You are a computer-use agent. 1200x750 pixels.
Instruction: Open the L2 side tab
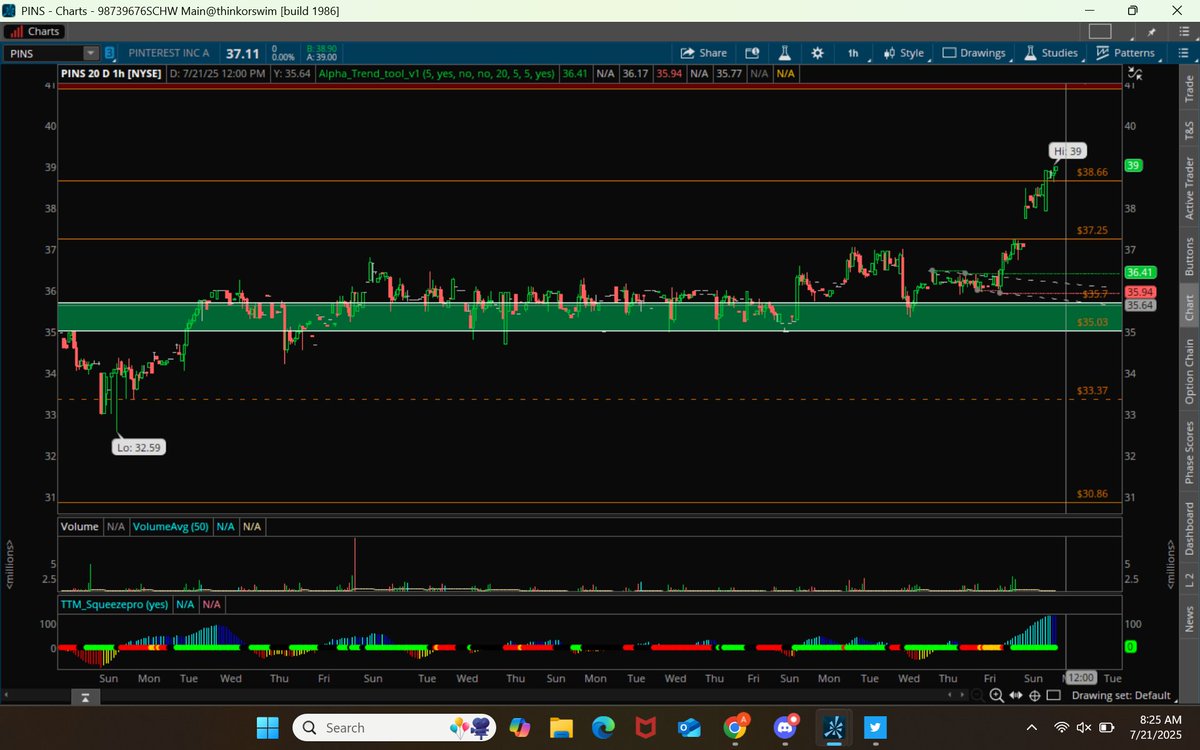click(x=1189, y=579)
